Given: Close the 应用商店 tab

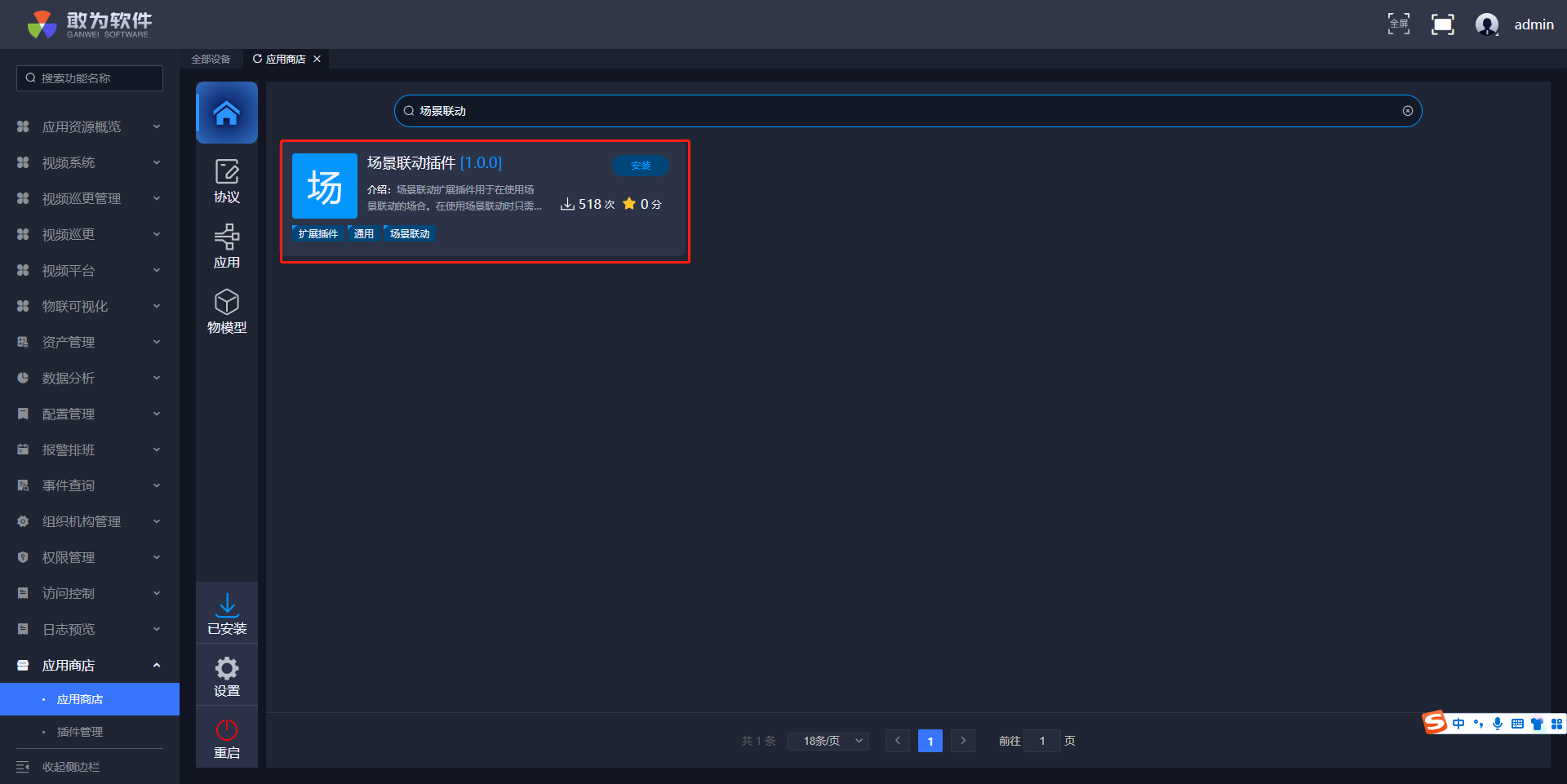Looking at the screenshot, I should [x=317, y=59].
